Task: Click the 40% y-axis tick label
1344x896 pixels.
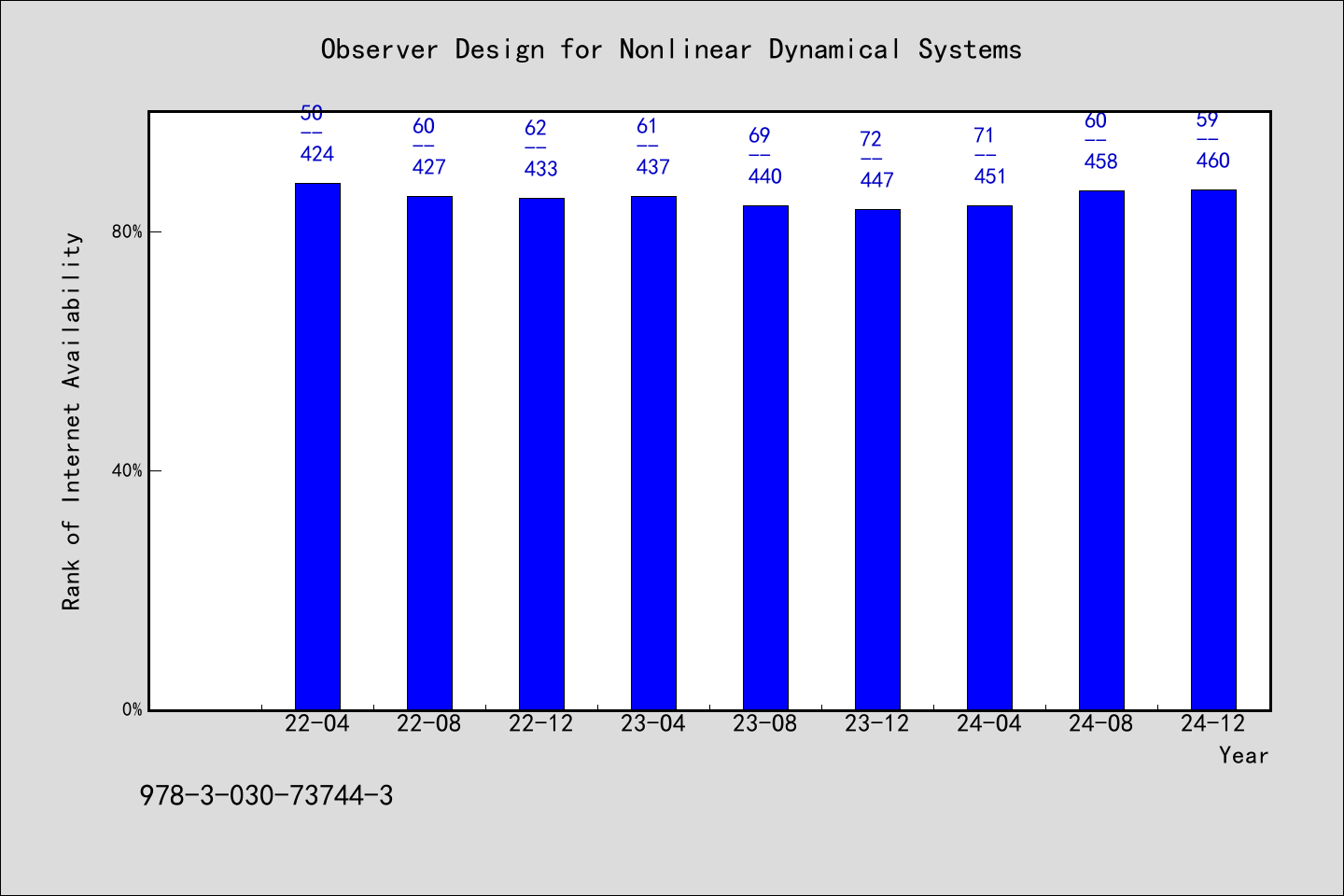Action: pos(127,470)
